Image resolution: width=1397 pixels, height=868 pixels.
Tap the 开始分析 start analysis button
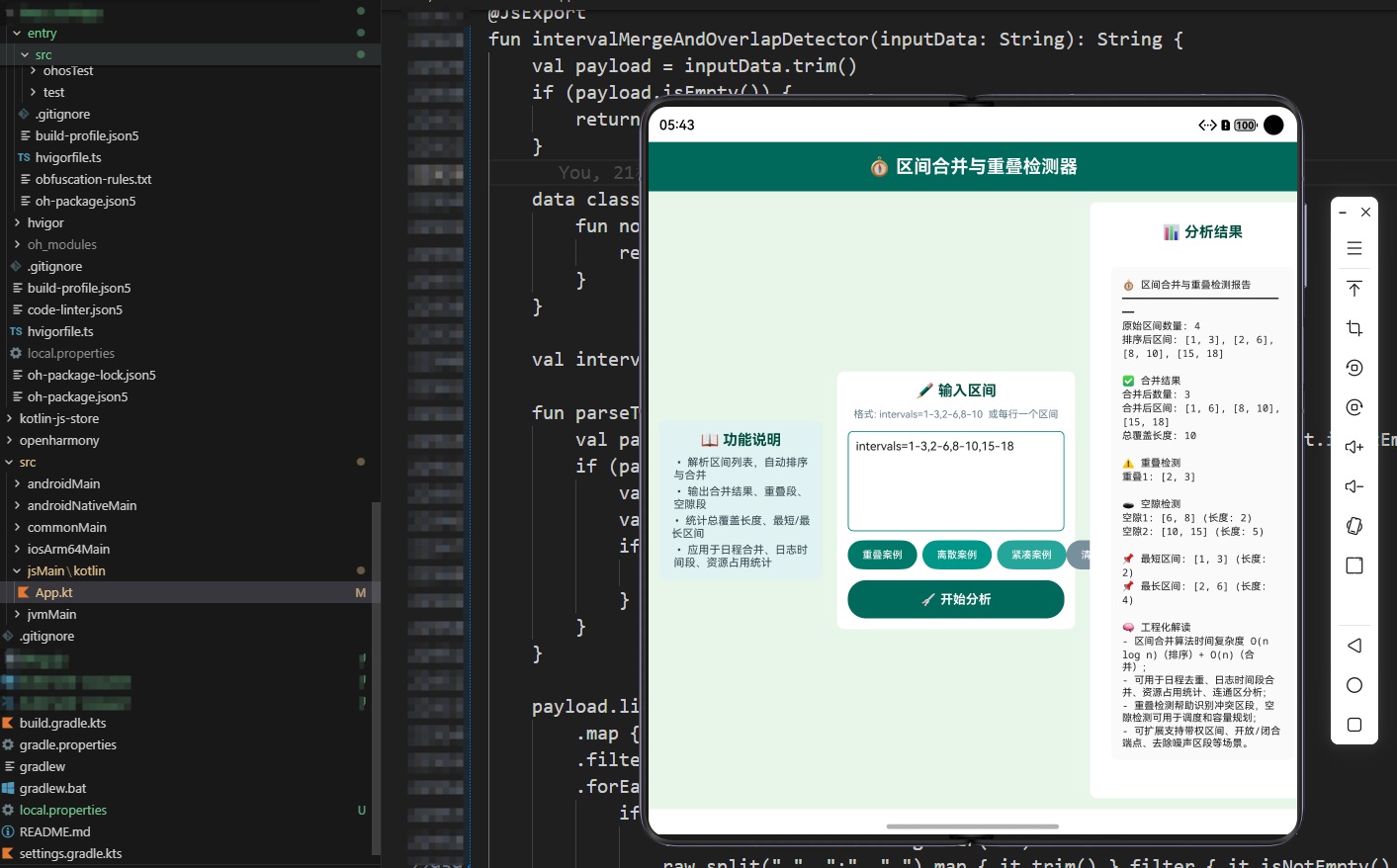[x=956, y=599]
